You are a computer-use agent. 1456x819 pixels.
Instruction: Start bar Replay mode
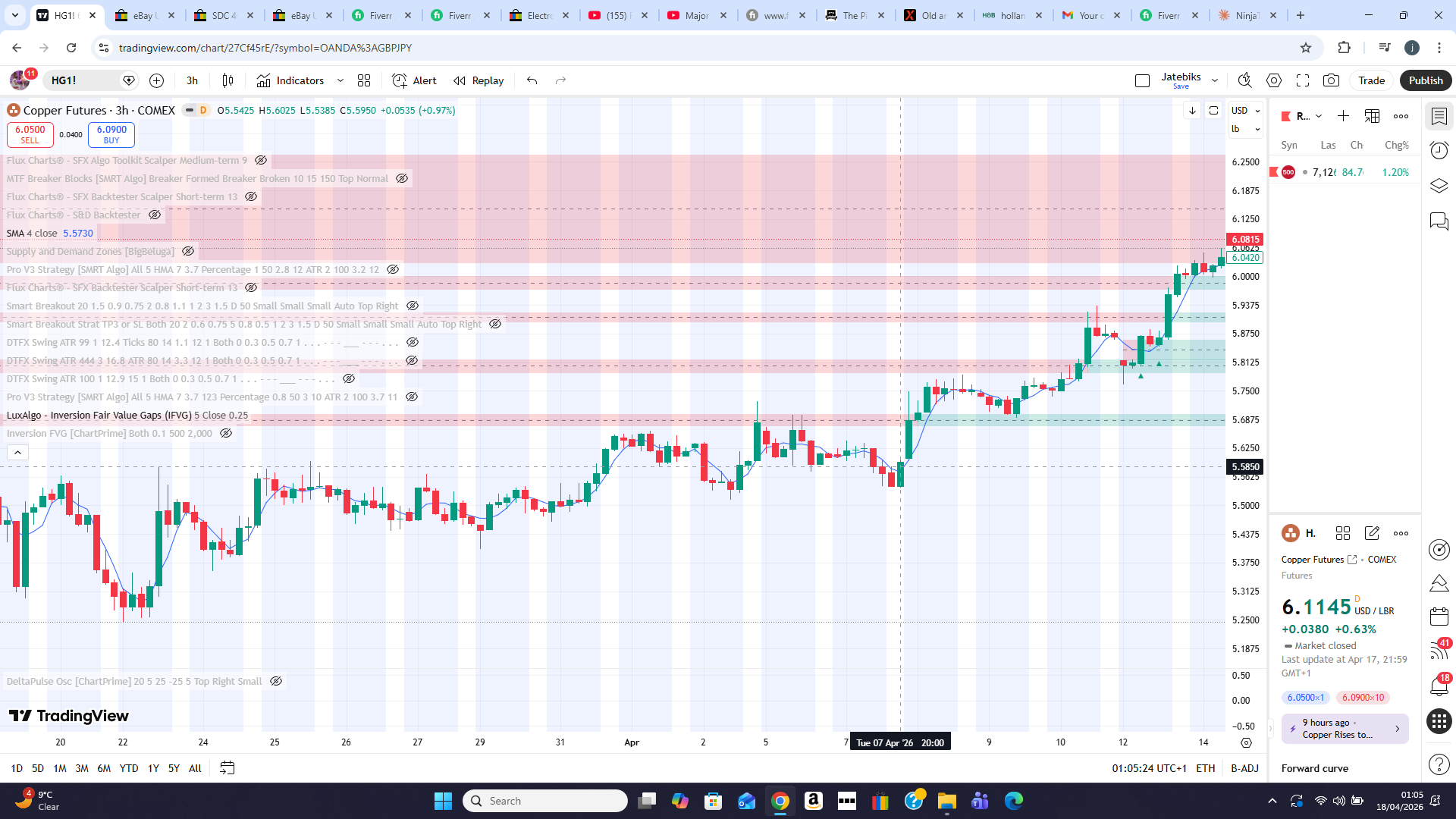(x=479, y=80)
